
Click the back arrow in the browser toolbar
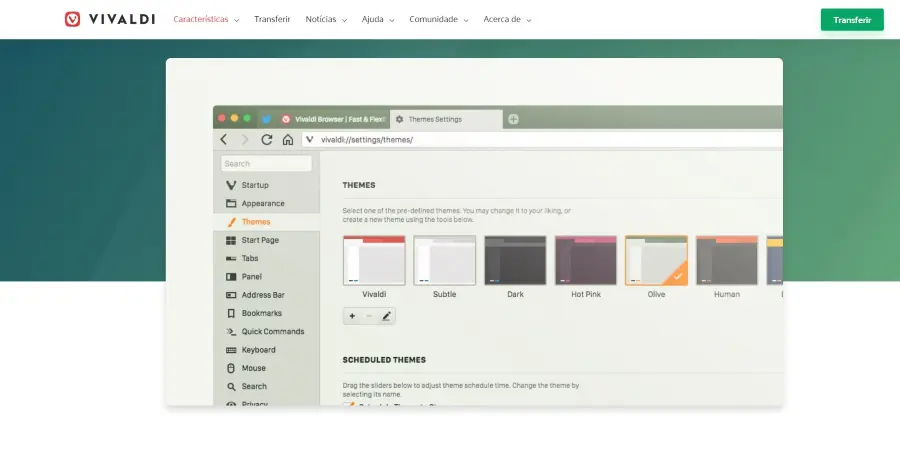click(224, 139)
